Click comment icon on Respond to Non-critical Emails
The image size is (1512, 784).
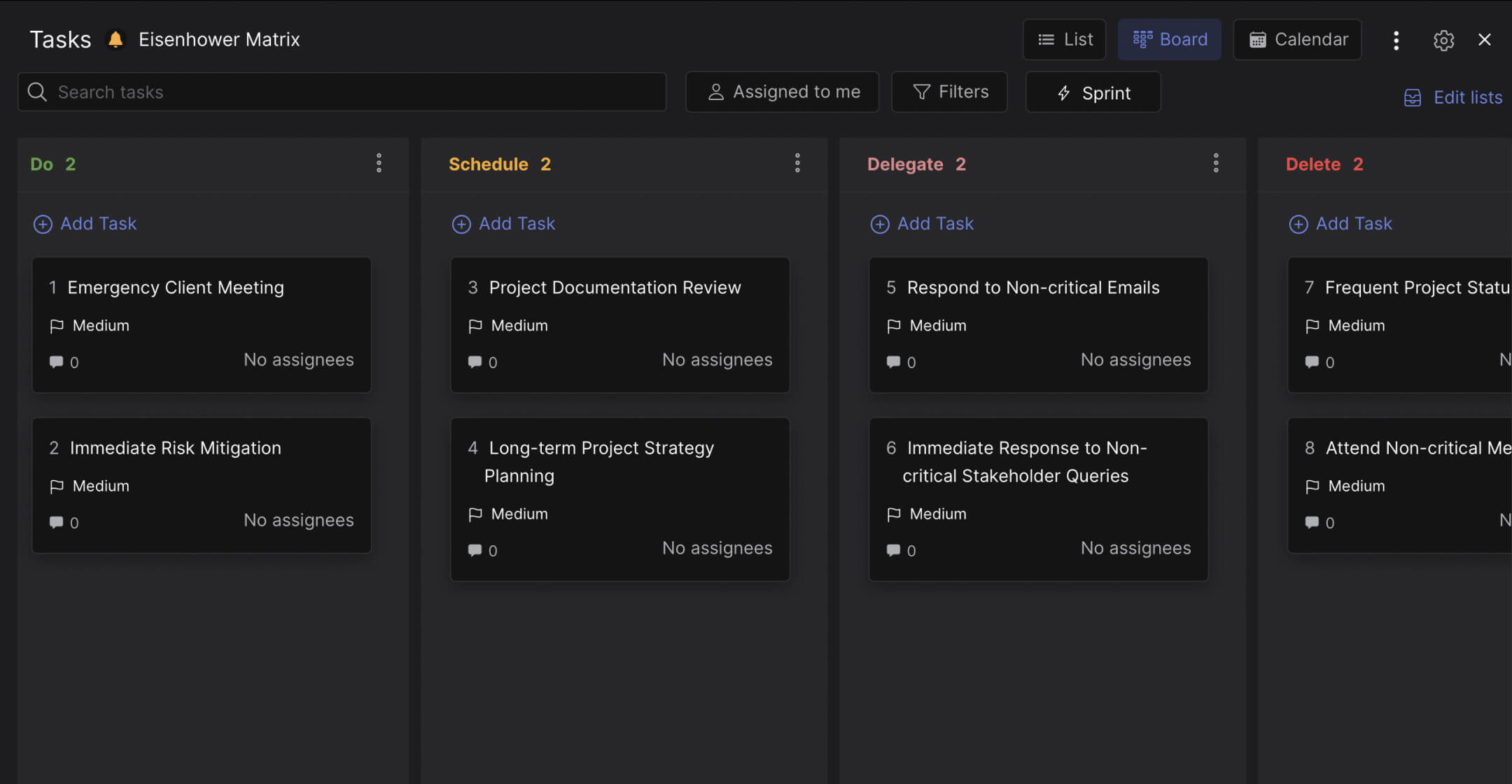pyautogui.click(x=893, y=362)
